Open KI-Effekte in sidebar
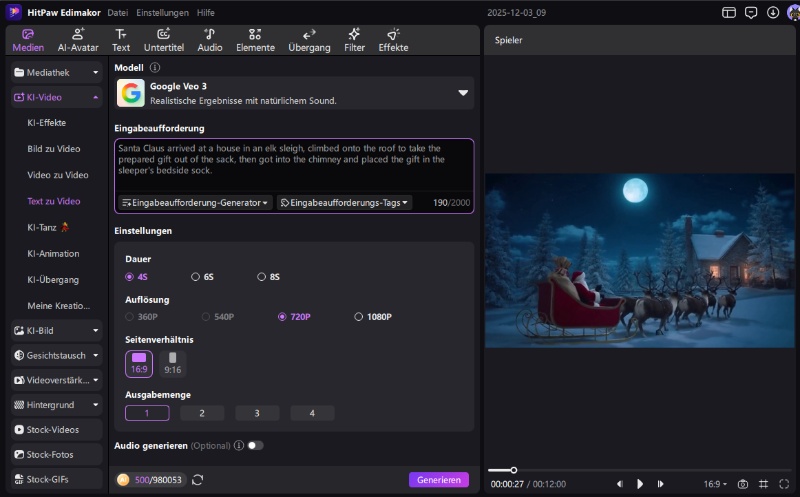The image size is (800, 497). [46, 122]
